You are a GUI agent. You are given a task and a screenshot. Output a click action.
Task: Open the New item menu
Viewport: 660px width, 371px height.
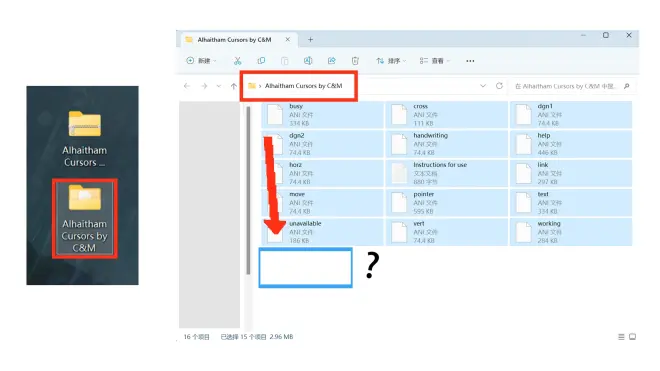point(201,61)
